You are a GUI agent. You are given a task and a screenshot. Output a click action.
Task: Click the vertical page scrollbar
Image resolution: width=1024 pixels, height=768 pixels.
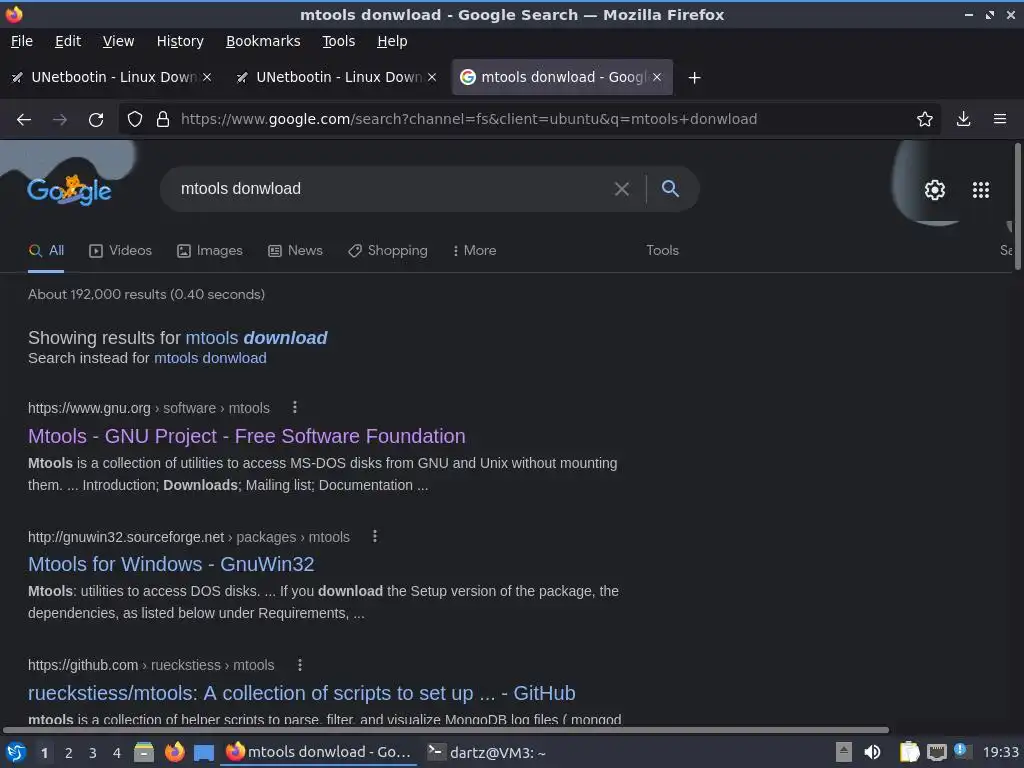pyautogui.click(x=1017, y=206)
